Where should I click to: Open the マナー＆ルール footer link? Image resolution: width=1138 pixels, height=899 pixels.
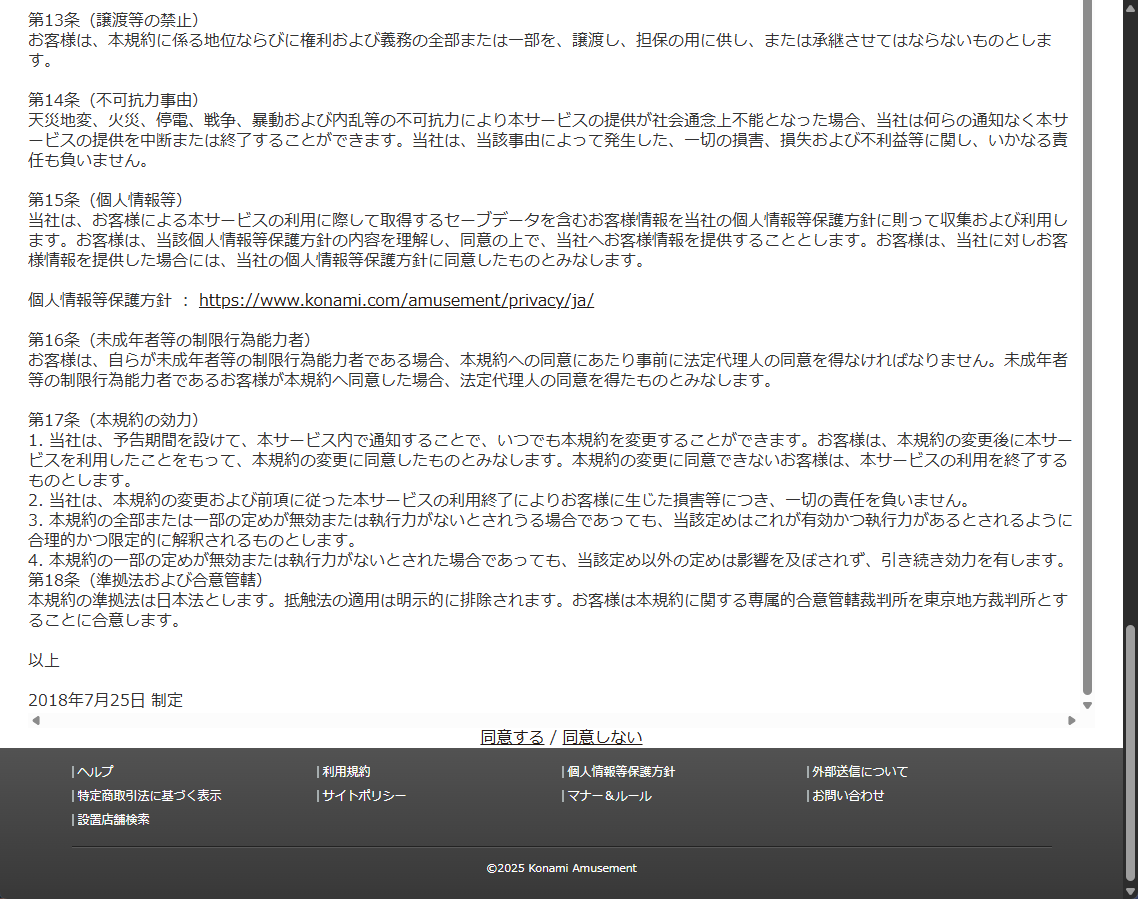pyautogui.click(x=609, y=796)
